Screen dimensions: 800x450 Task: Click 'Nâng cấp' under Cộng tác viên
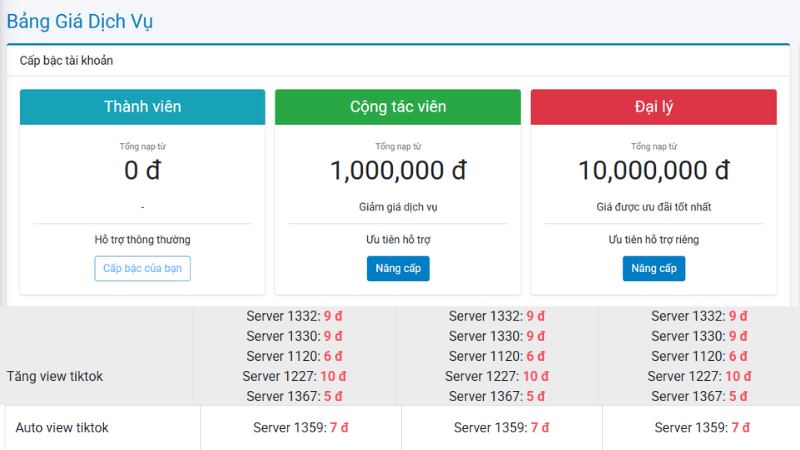[398, 268]
